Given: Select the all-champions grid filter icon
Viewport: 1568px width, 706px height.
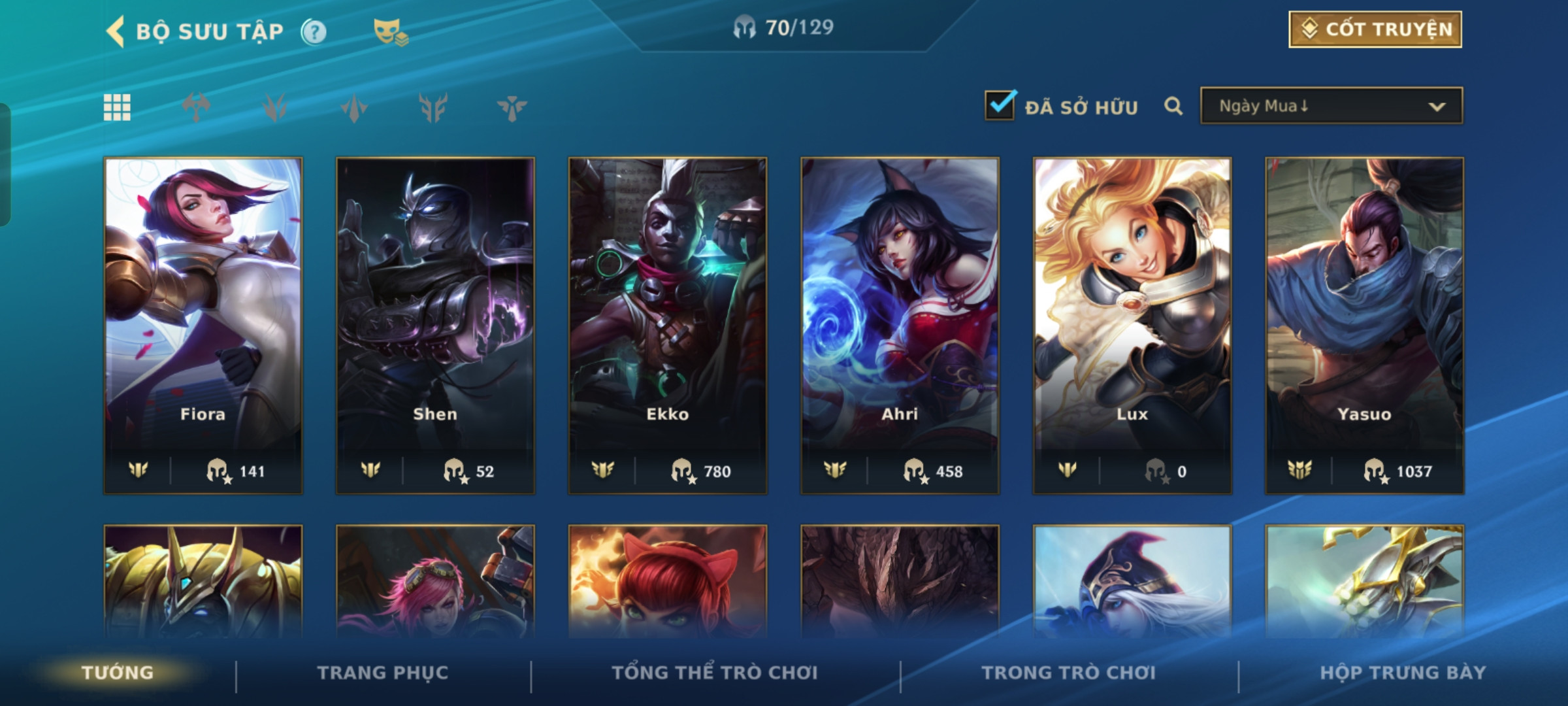Looking at the screenshot, I should pyautogui.click(x=117, y=107).
